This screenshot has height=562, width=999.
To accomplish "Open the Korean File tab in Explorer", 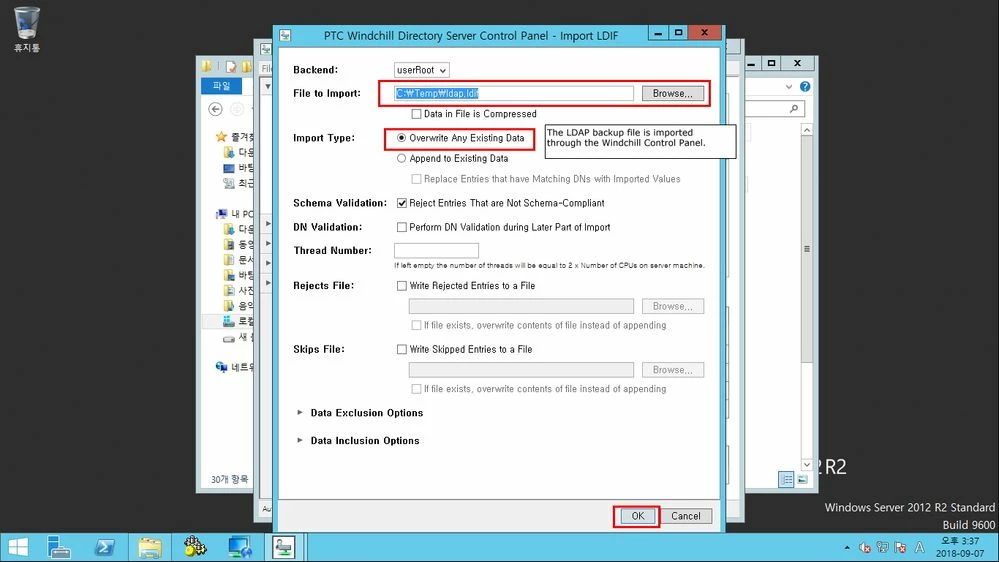I will (x=221, y=86).
